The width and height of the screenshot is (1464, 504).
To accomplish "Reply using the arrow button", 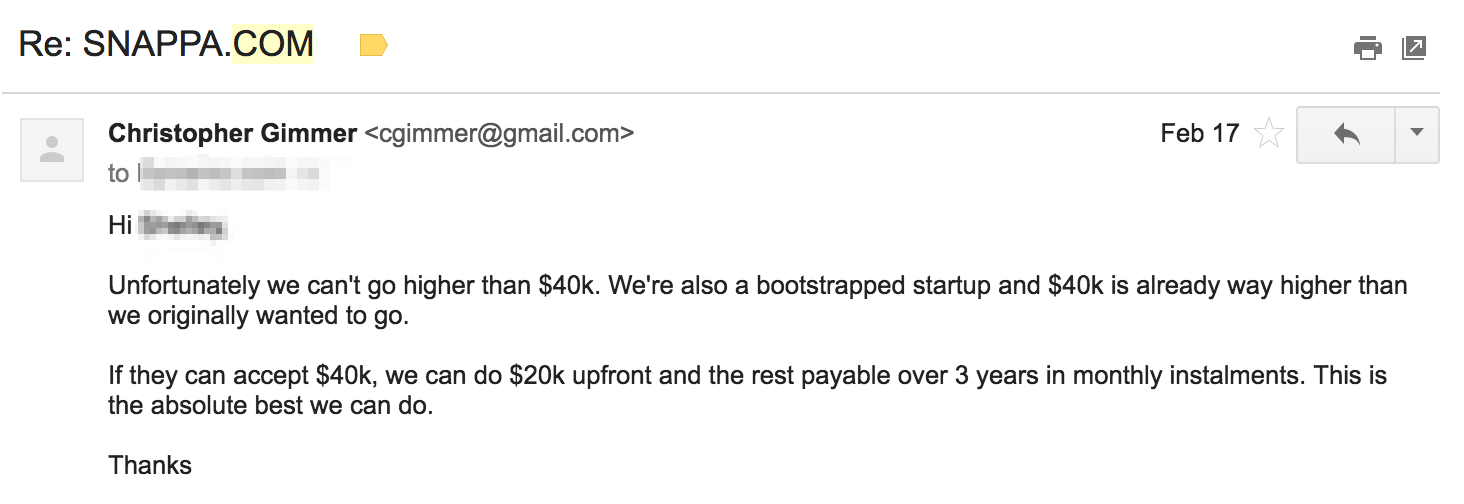I will point(1346,134).
